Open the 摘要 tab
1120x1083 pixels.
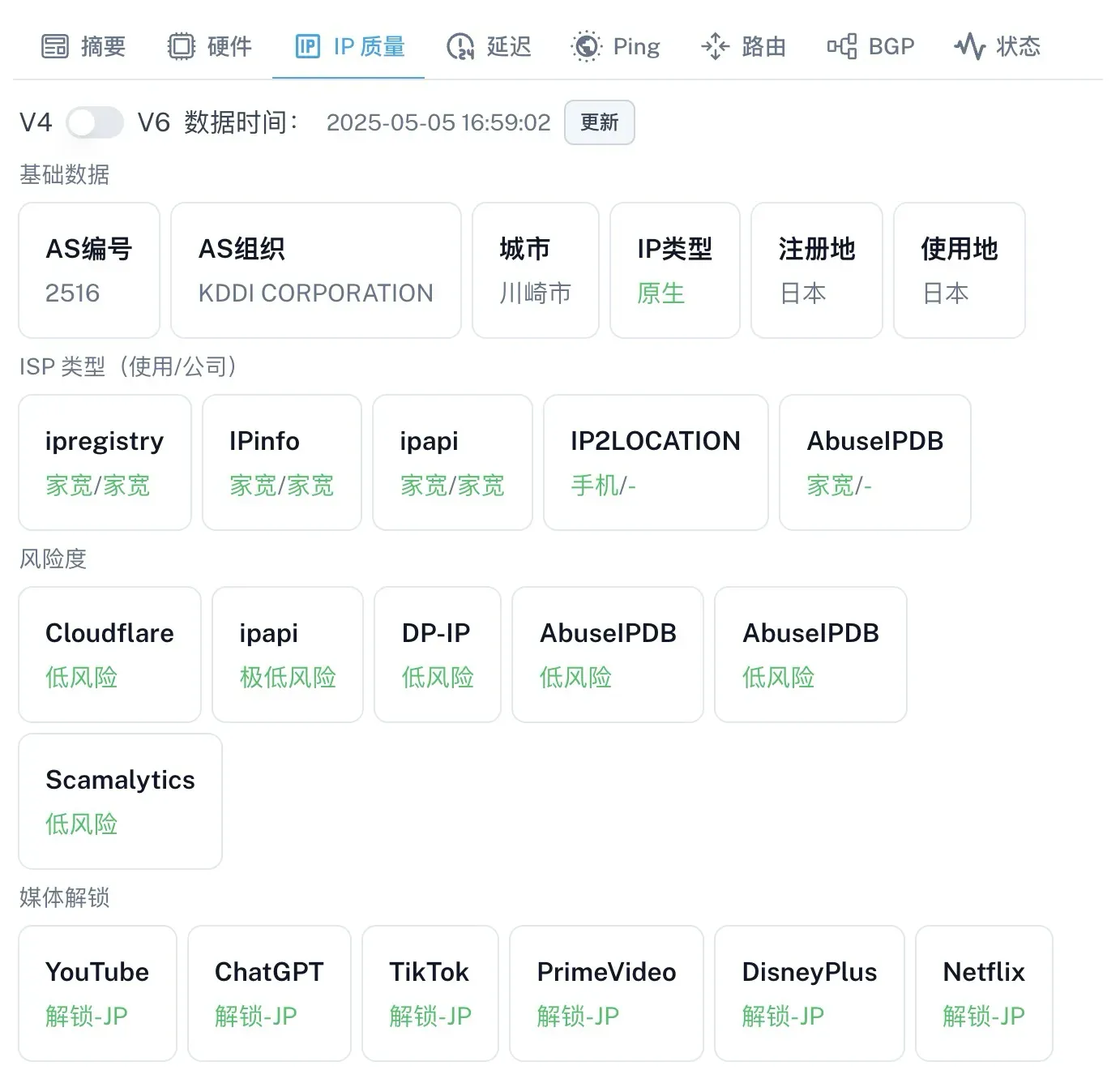83,47
